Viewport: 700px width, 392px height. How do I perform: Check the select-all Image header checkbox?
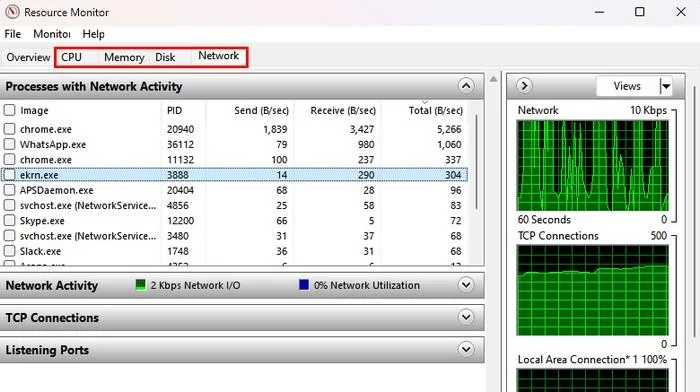pos(9,110)
